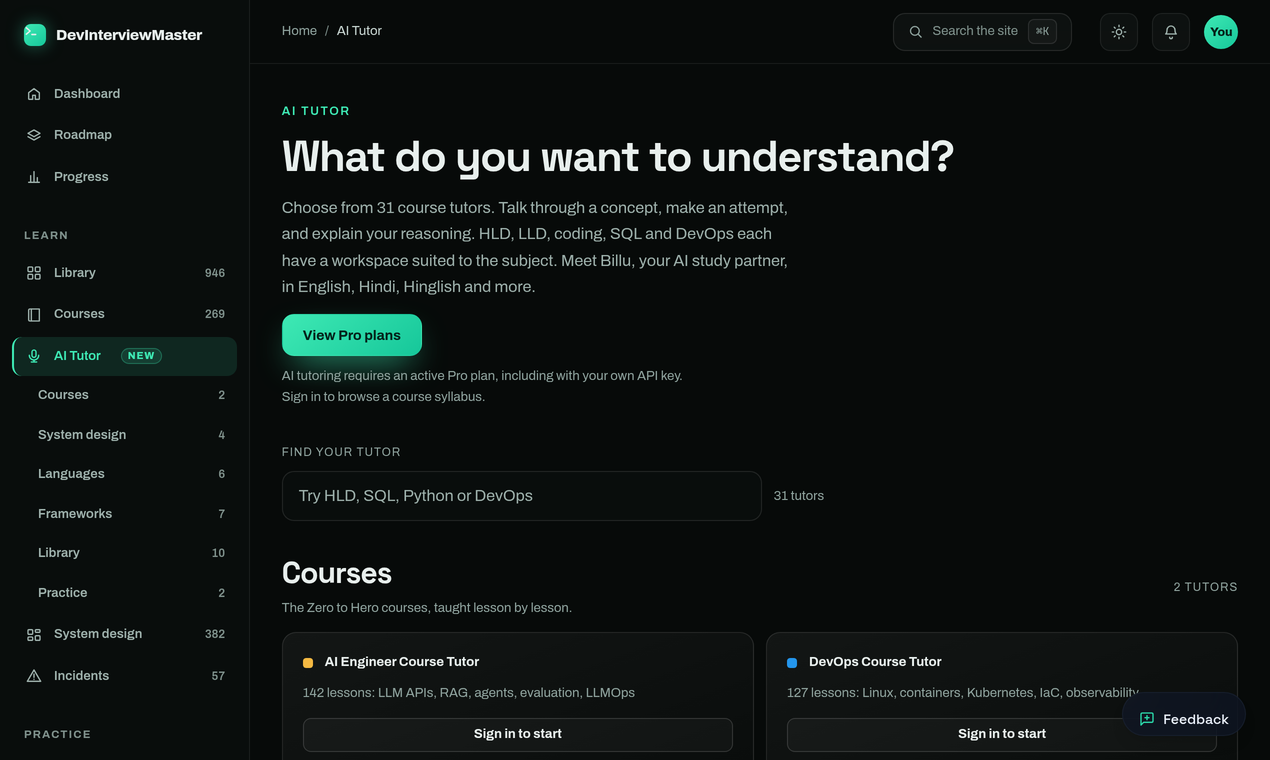
Task: Open AI Tutor sub-item Library
Action: coord(131,553)
